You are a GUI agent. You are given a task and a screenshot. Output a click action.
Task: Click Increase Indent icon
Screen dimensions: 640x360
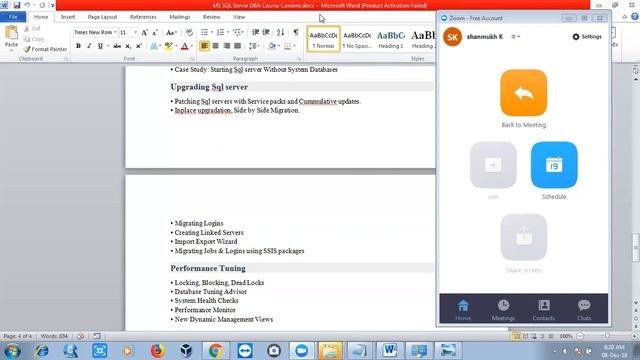(x=266, y=32)
